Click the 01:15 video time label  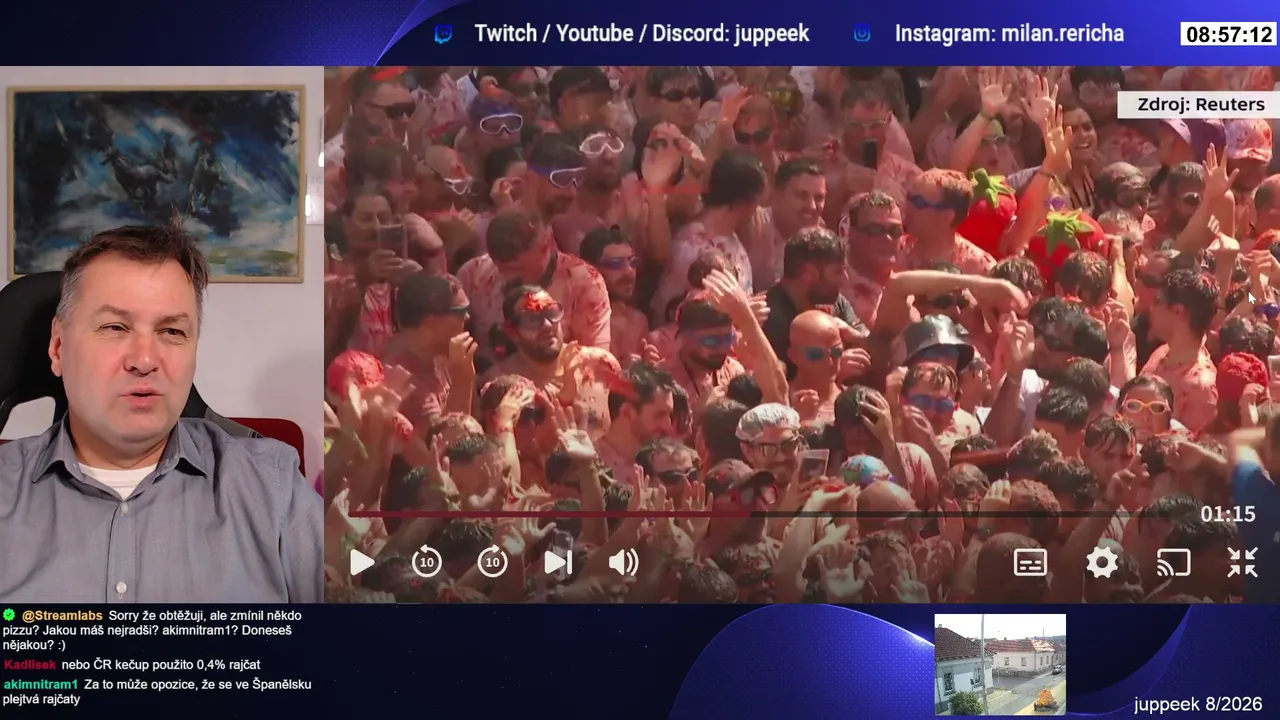1228,514
